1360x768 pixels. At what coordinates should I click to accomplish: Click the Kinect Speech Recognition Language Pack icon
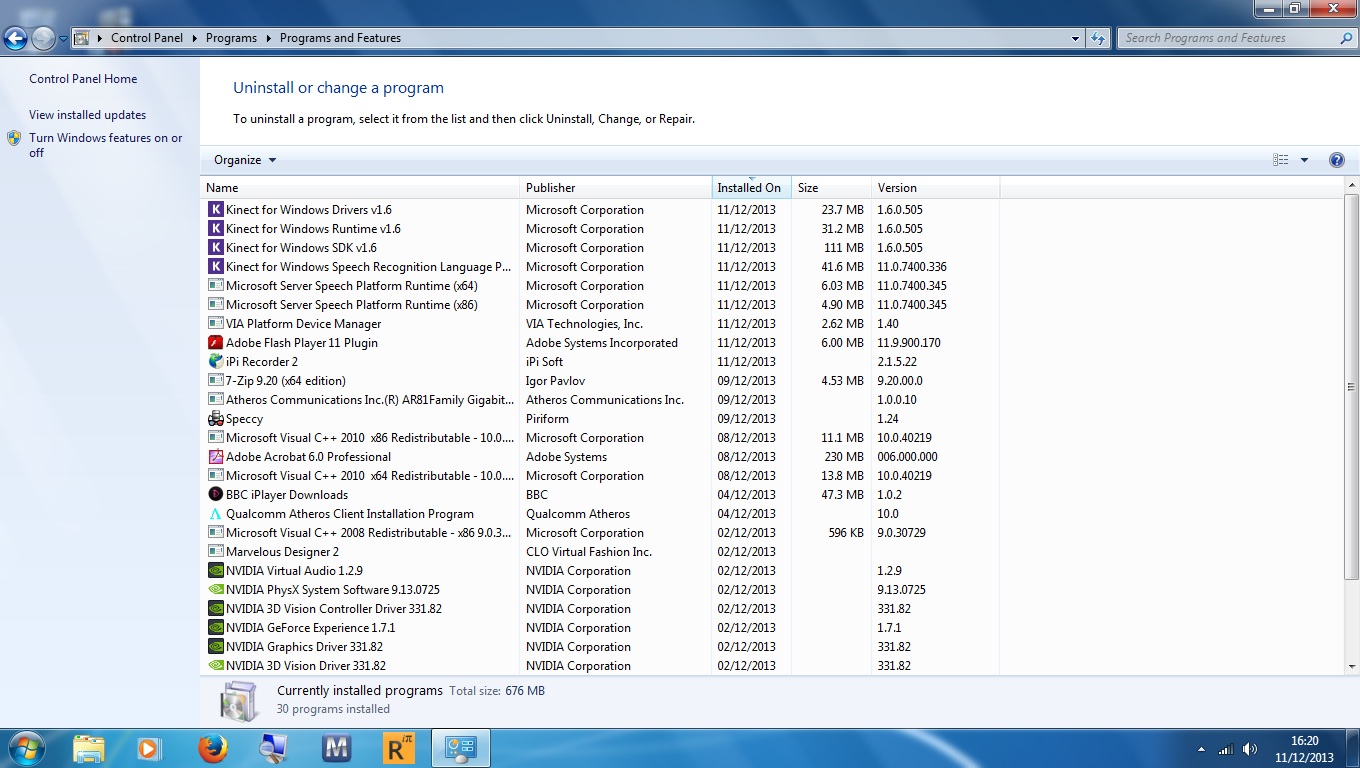point(216,267)
